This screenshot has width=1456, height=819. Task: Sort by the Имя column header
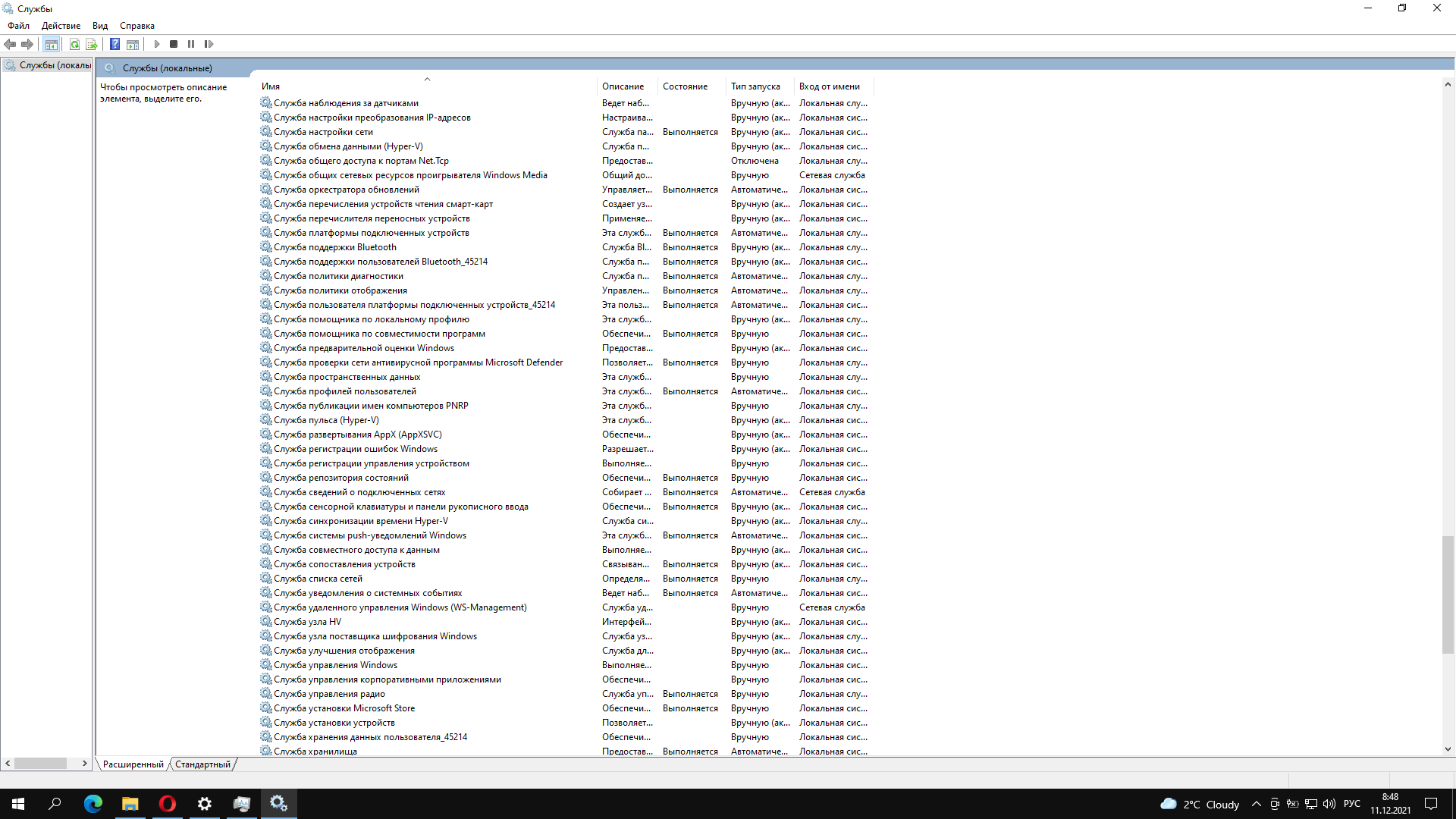click(271, 86)
